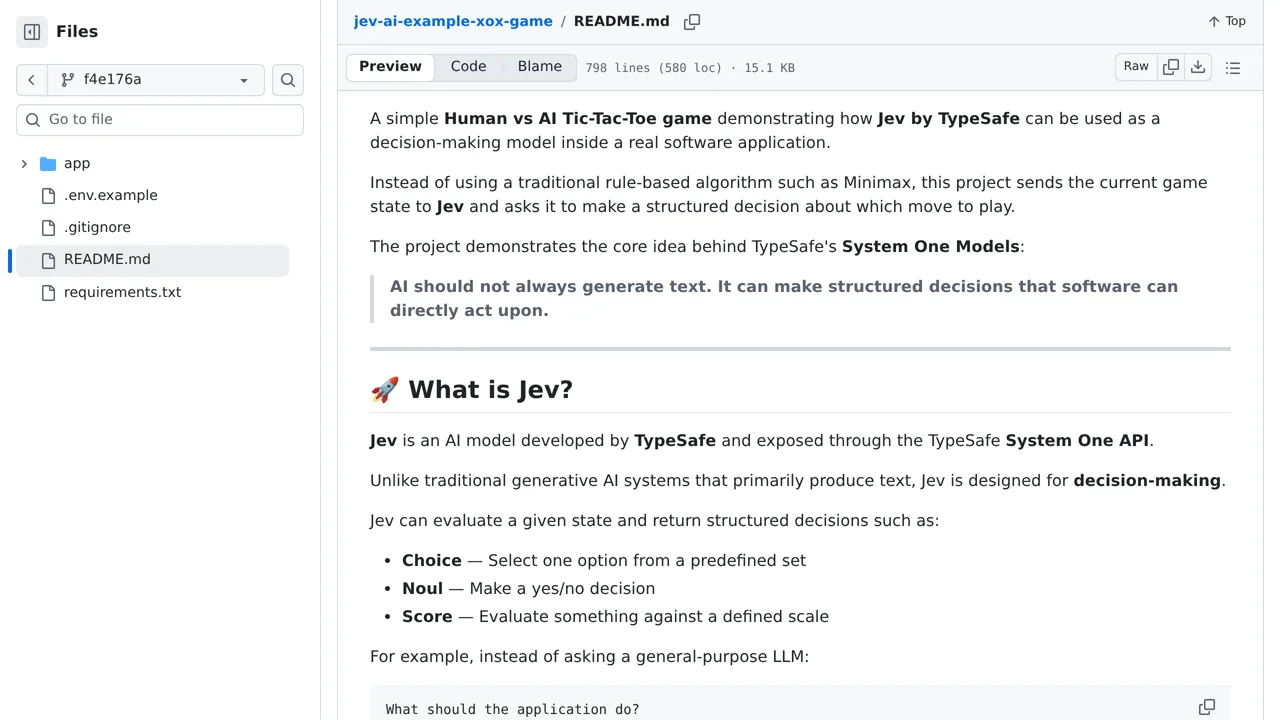1280x720 pixels.
Task: Click the "Noul" bullet item text
Action: click(528, 589)
